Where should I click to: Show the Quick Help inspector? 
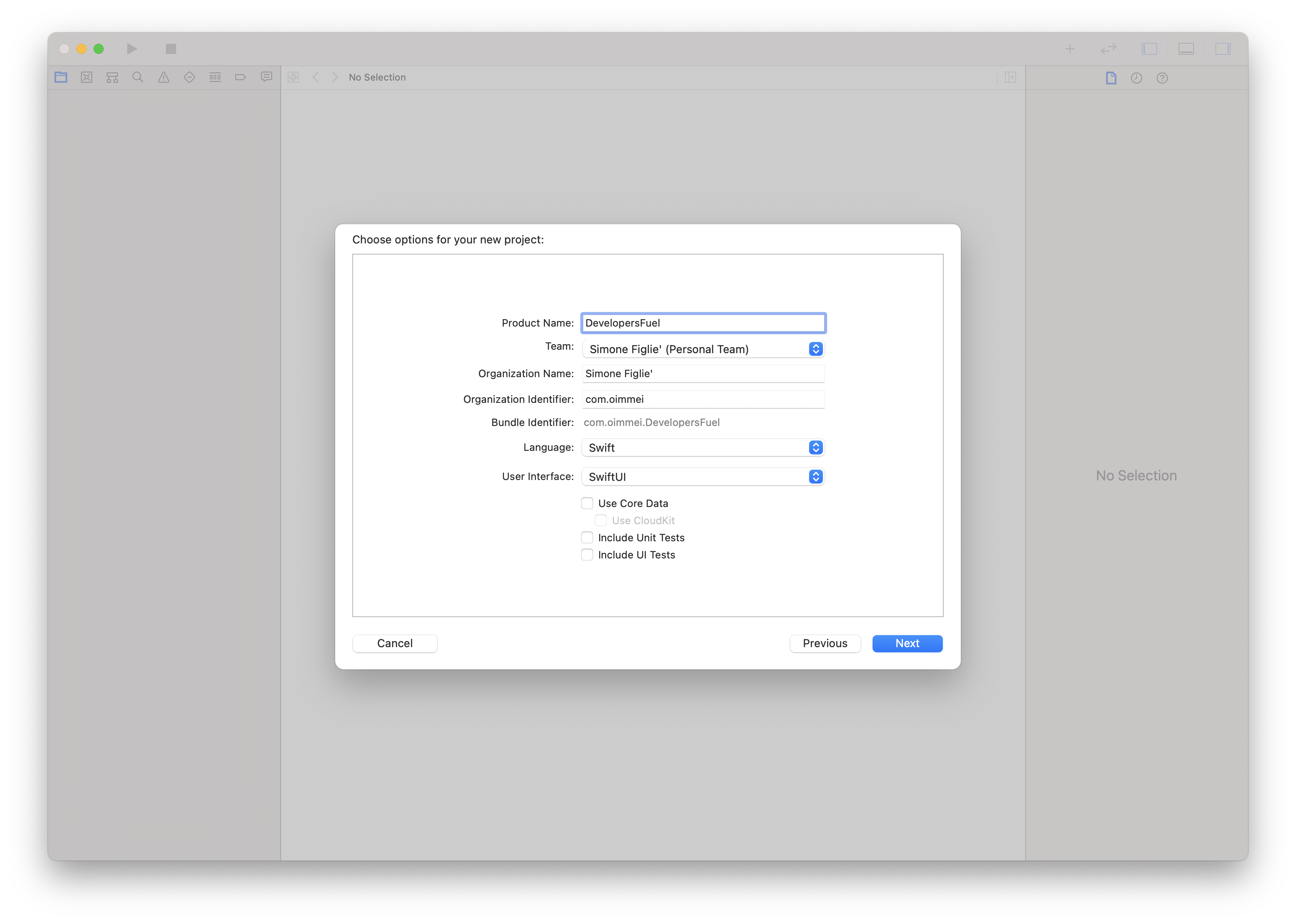tap(1162, 78)
